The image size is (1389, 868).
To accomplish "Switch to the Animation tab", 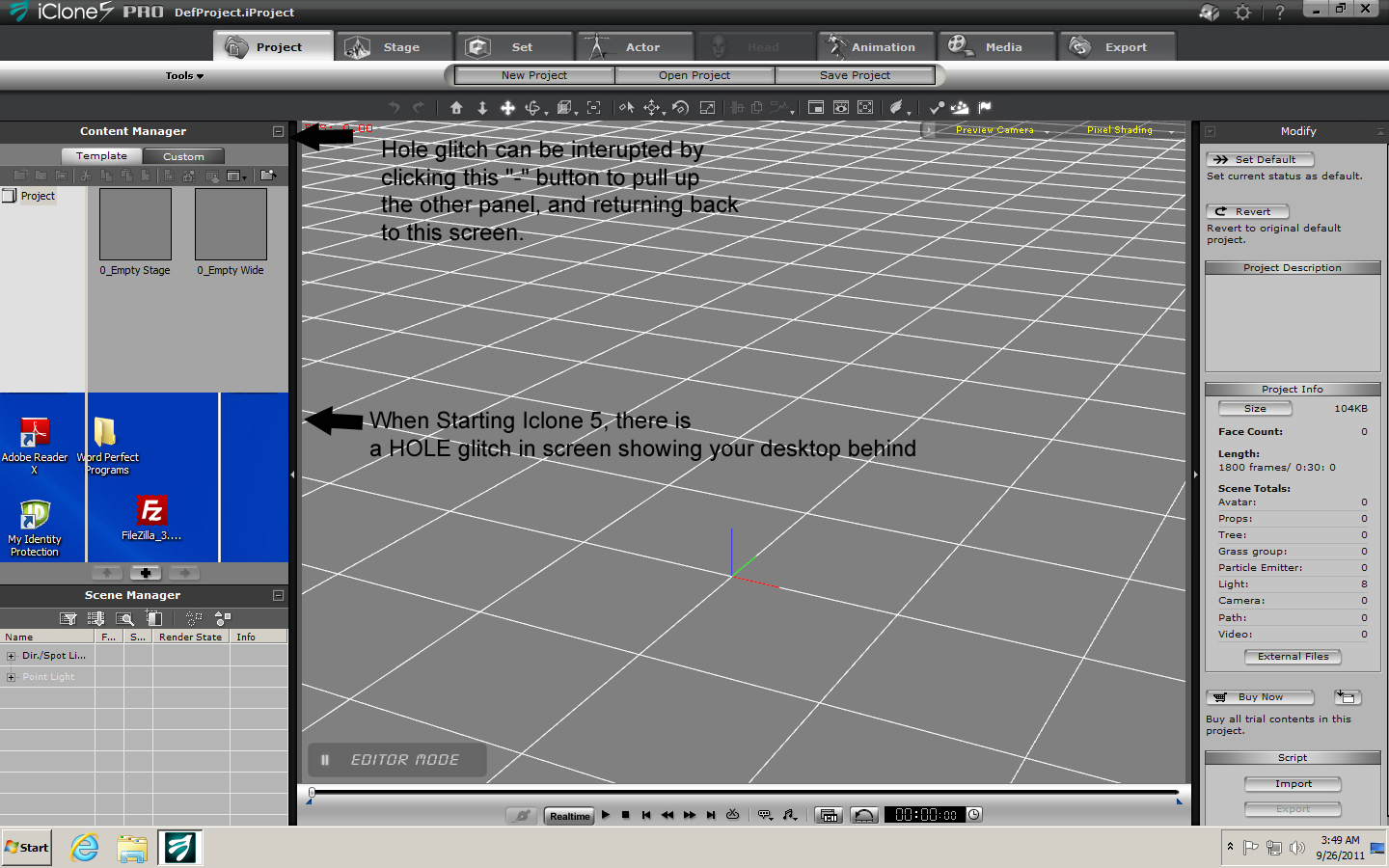I will (x=877, y=46).
